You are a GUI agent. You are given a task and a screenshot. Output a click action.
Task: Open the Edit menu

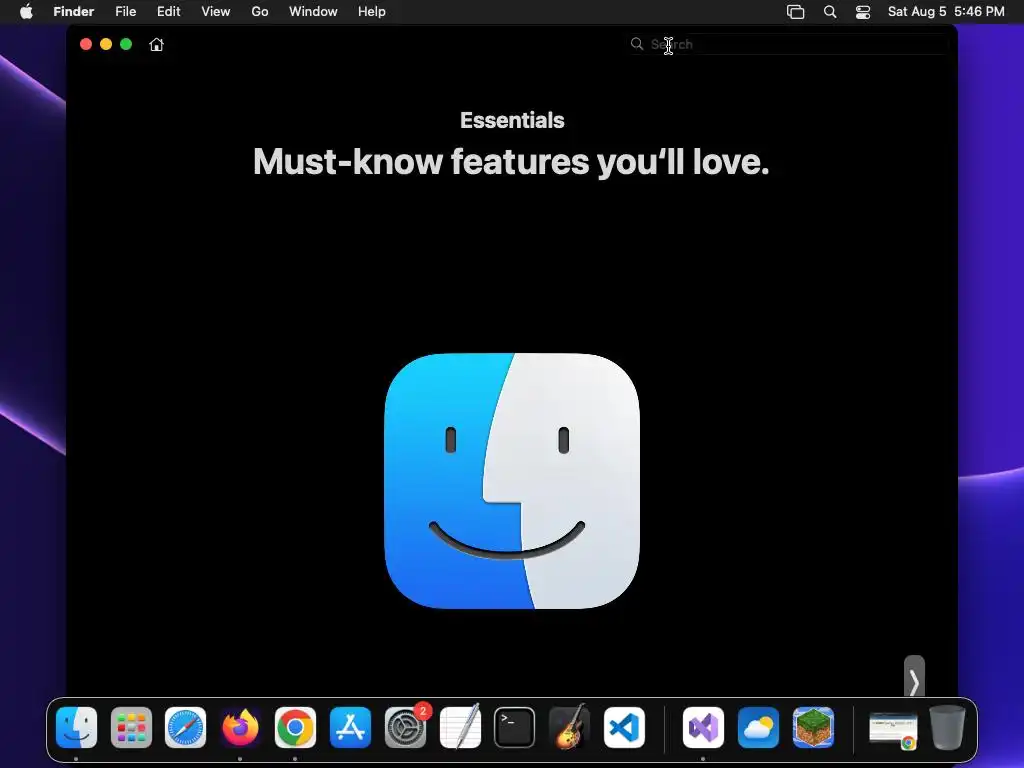point(168,11)
